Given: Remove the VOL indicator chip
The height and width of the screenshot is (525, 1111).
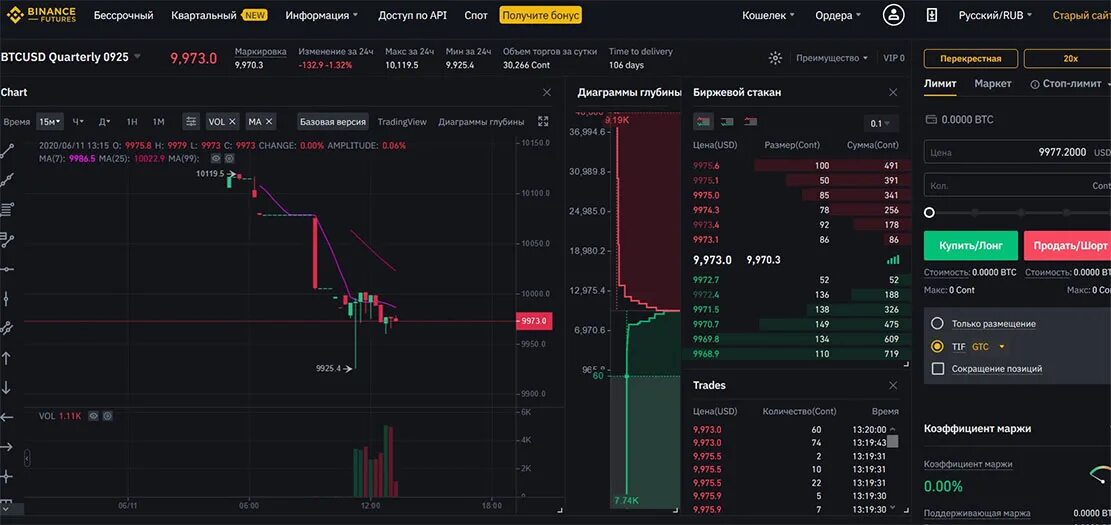Looking at the screenshot, I should [232, 122].
